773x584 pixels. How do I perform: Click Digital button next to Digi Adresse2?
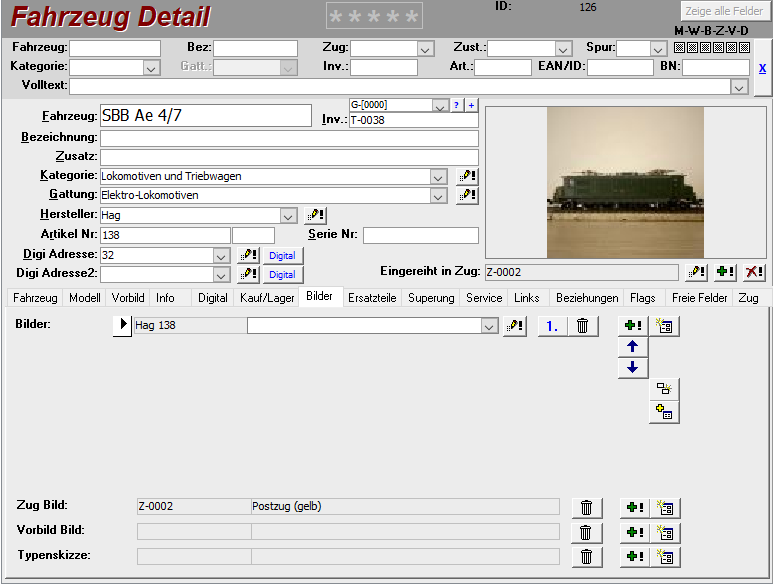tap(282, 275)
